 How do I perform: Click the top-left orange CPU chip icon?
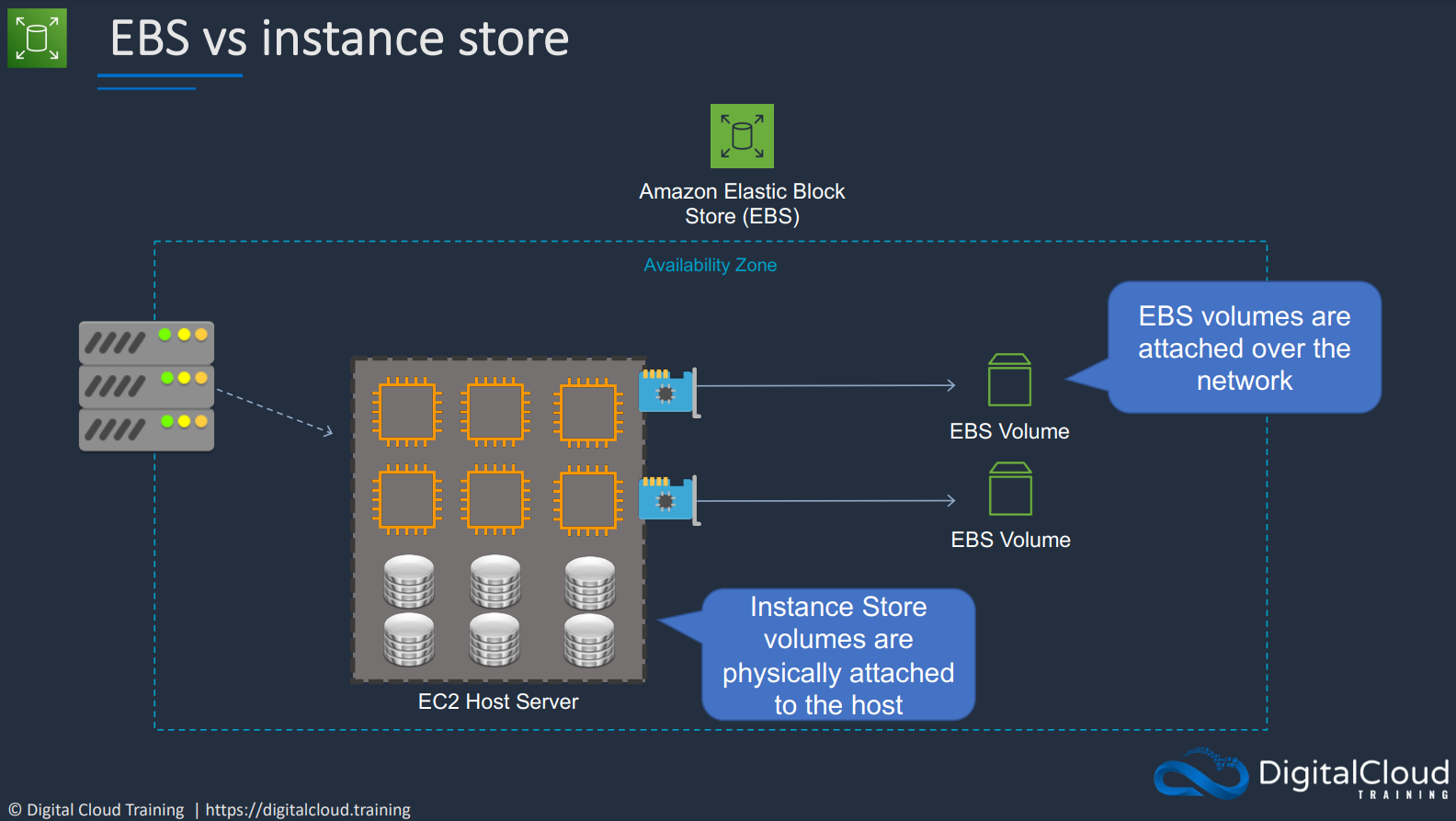pos(407,412)
